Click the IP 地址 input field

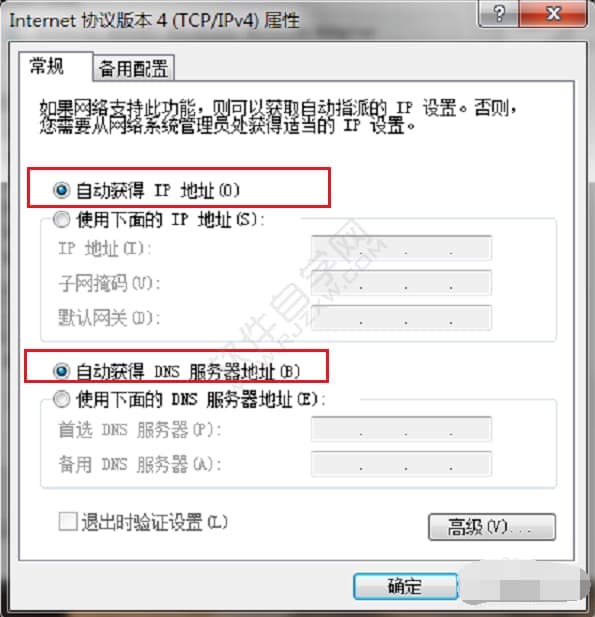[x=401, y=248]
